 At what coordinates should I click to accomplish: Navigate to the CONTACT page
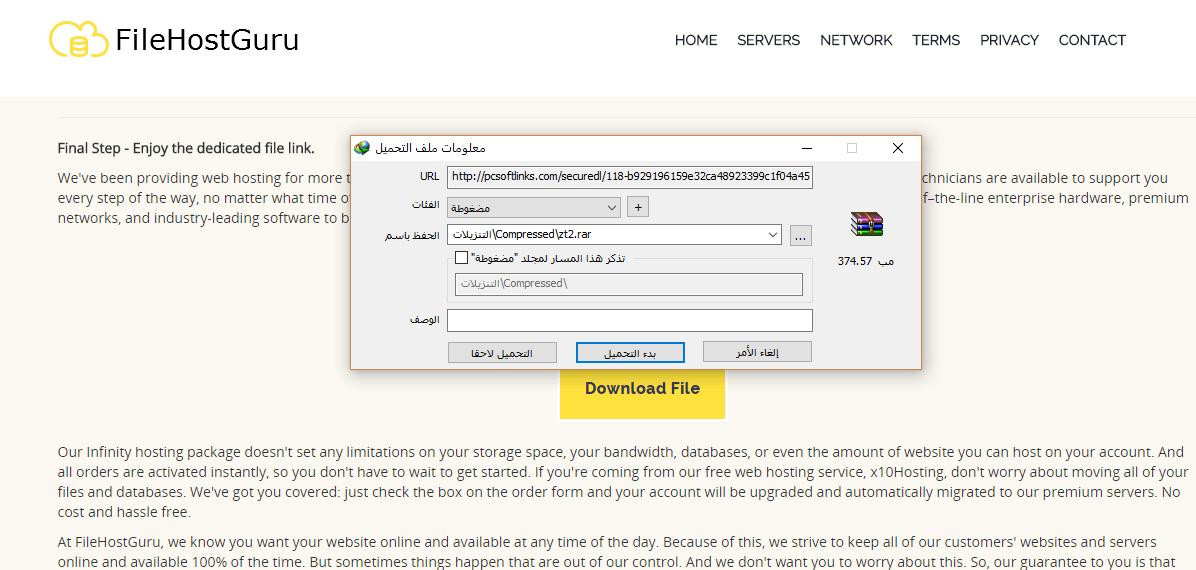(x=1092, y=40)
